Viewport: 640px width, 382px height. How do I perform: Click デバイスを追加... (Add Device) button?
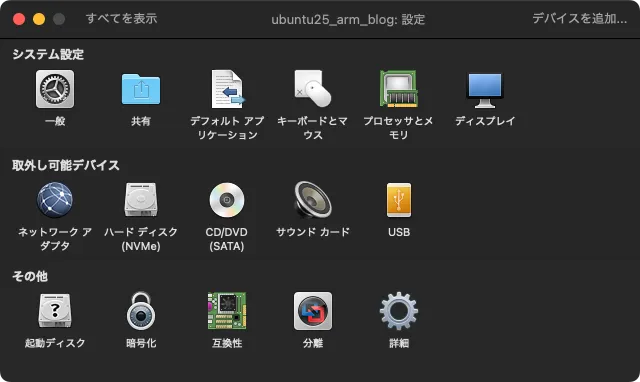pyautogui.click(x=580, y=18)
